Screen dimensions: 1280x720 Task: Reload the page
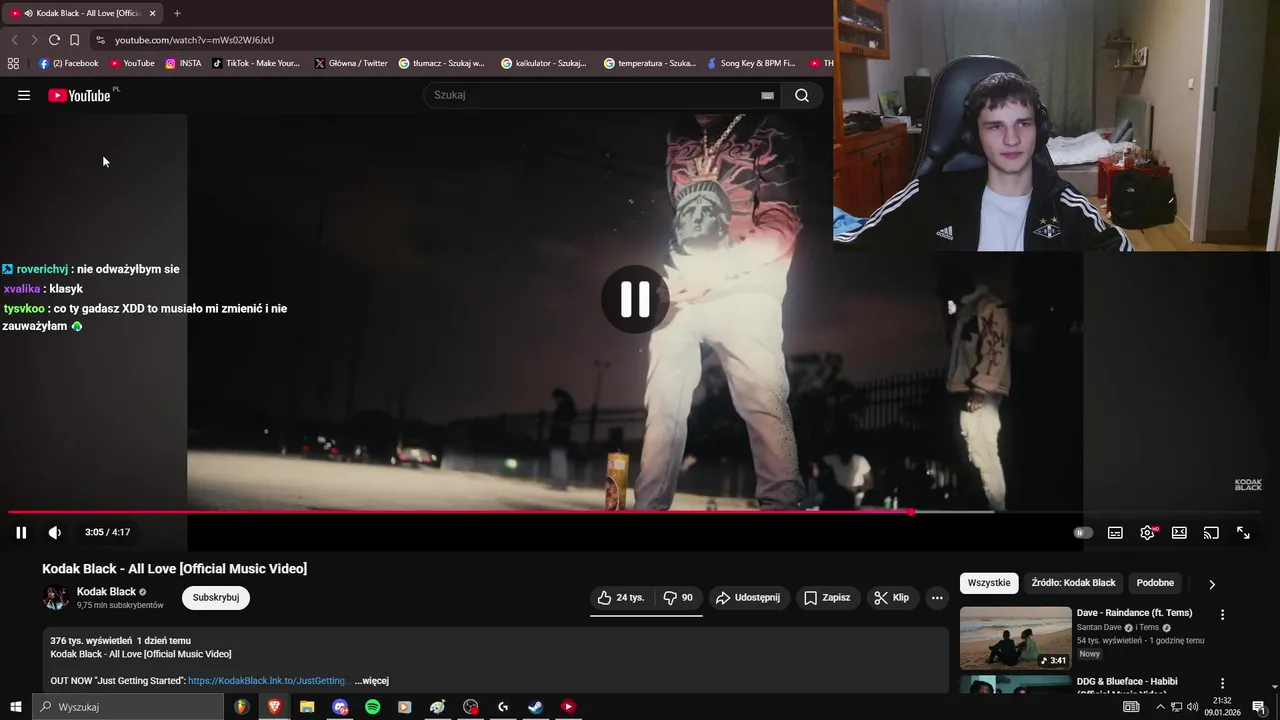coord(54,40)
